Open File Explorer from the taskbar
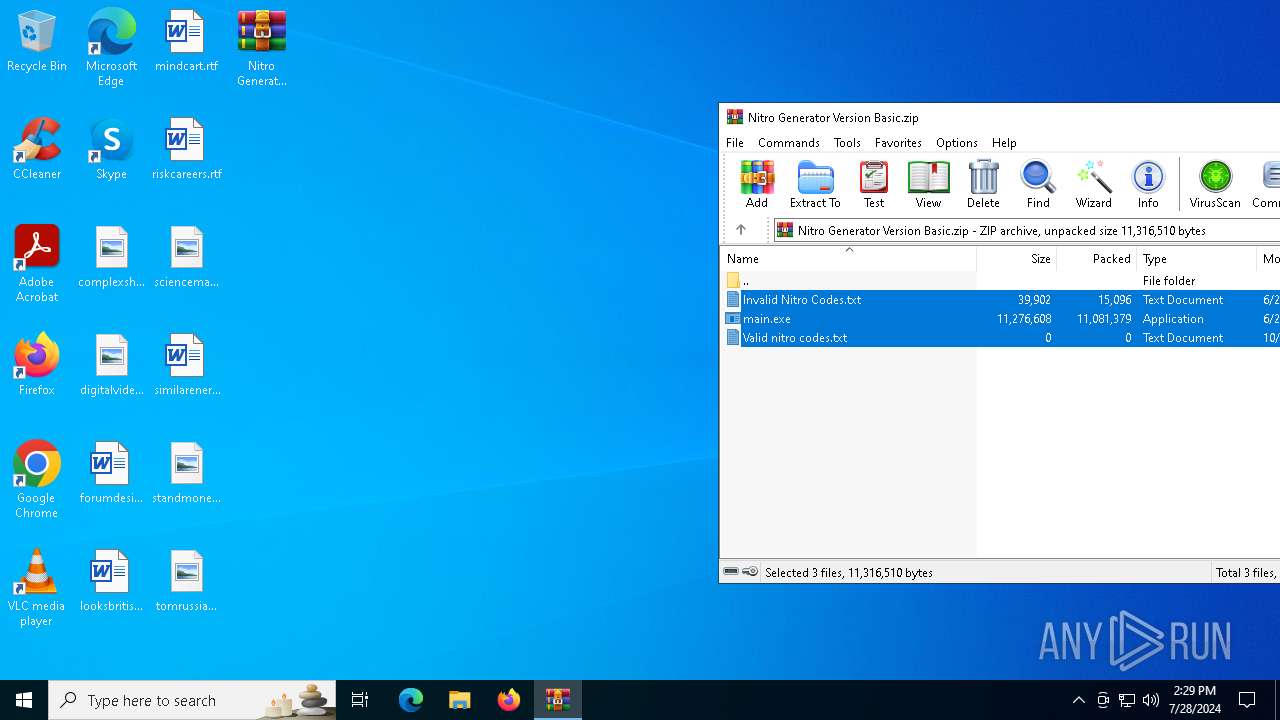The image size is (1280, 720). [x=460, y=700]
